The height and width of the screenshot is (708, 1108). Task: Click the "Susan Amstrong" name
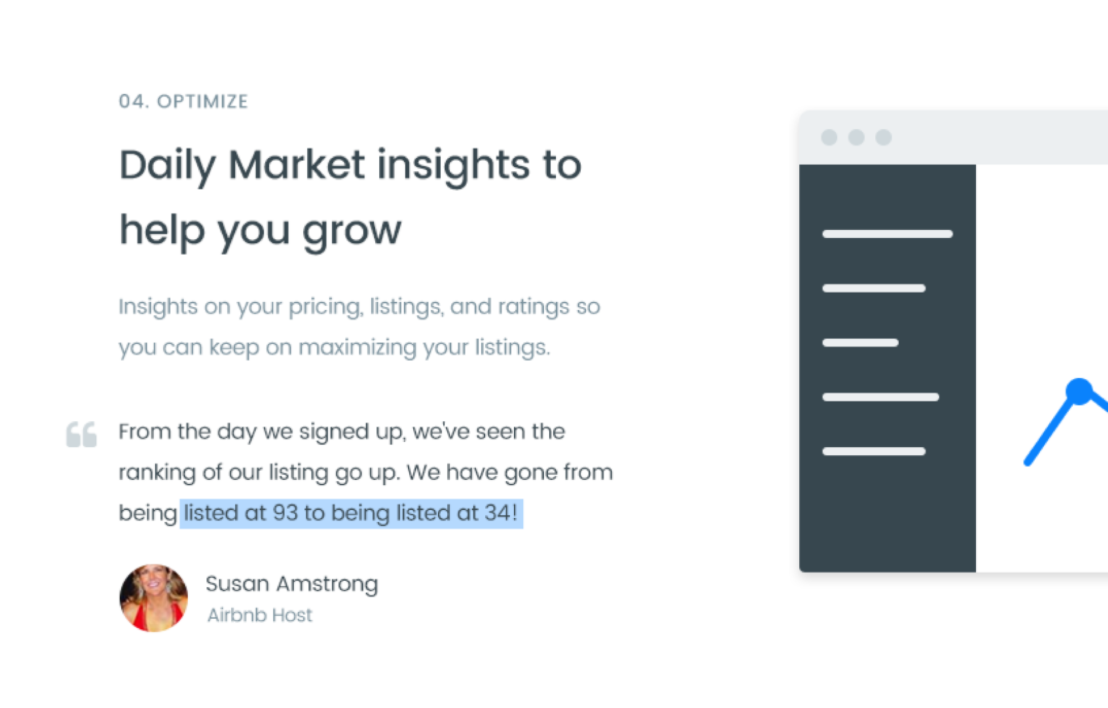pos(291,583)
